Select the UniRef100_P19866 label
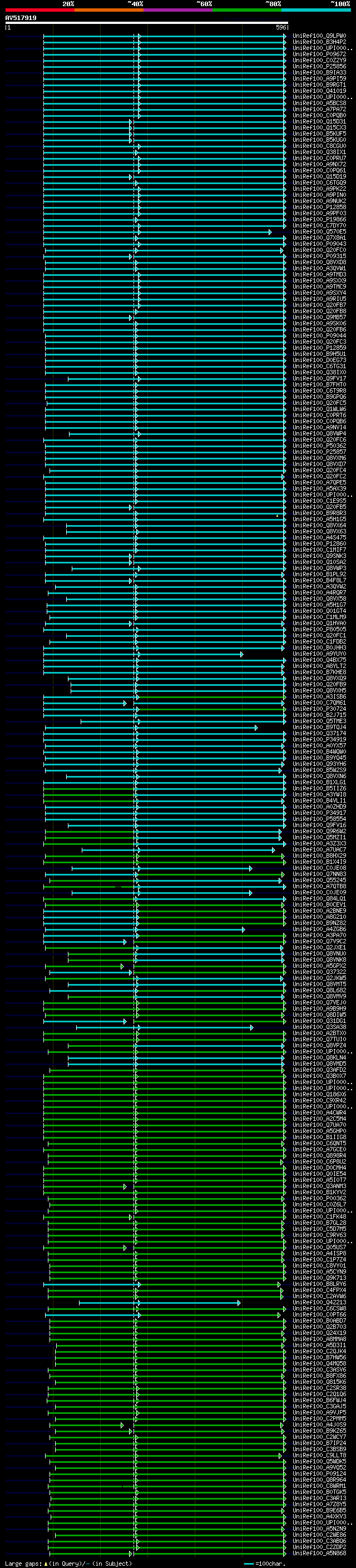Viewport: 356px width, 1568px height. [x=319, y=219]
